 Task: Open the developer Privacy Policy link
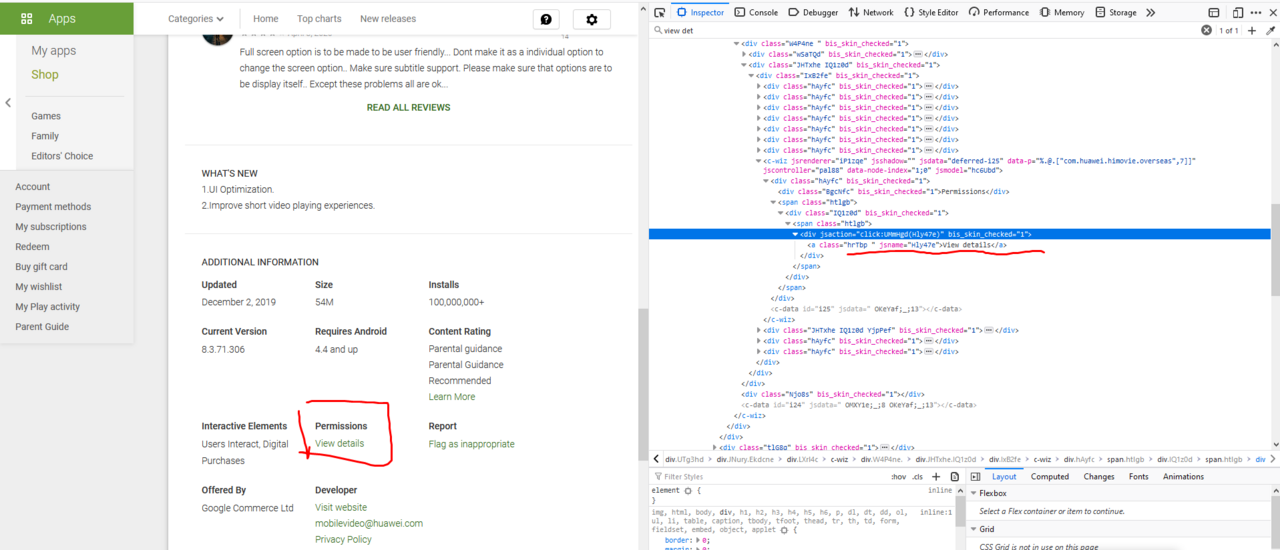(343, 539)
